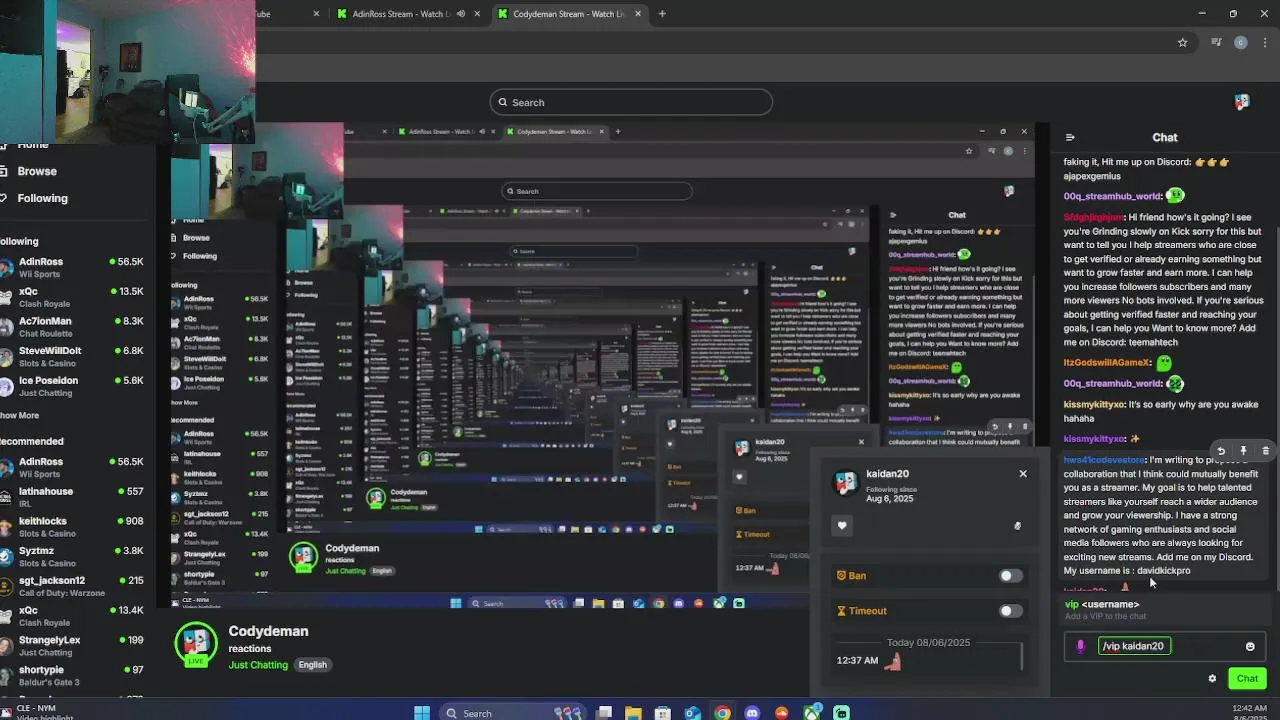Reply to the hws41codevestore chat message
The width and height of the screenshot is (1280, 720).
click(1221, 451)
